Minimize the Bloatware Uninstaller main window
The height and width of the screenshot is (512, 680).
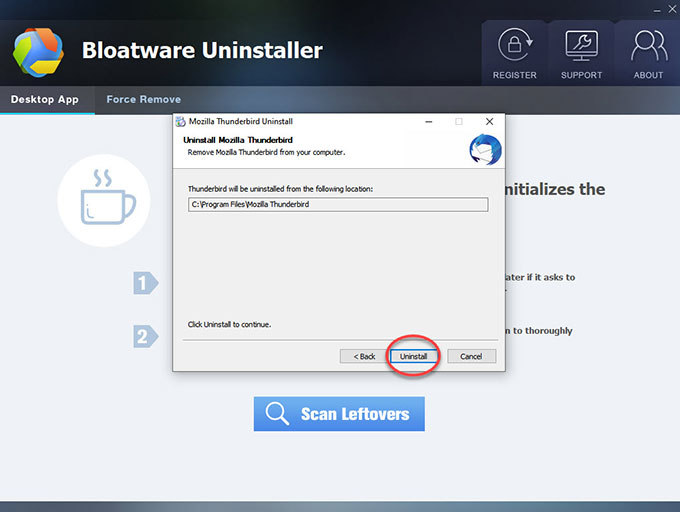[x=657, y=10]
